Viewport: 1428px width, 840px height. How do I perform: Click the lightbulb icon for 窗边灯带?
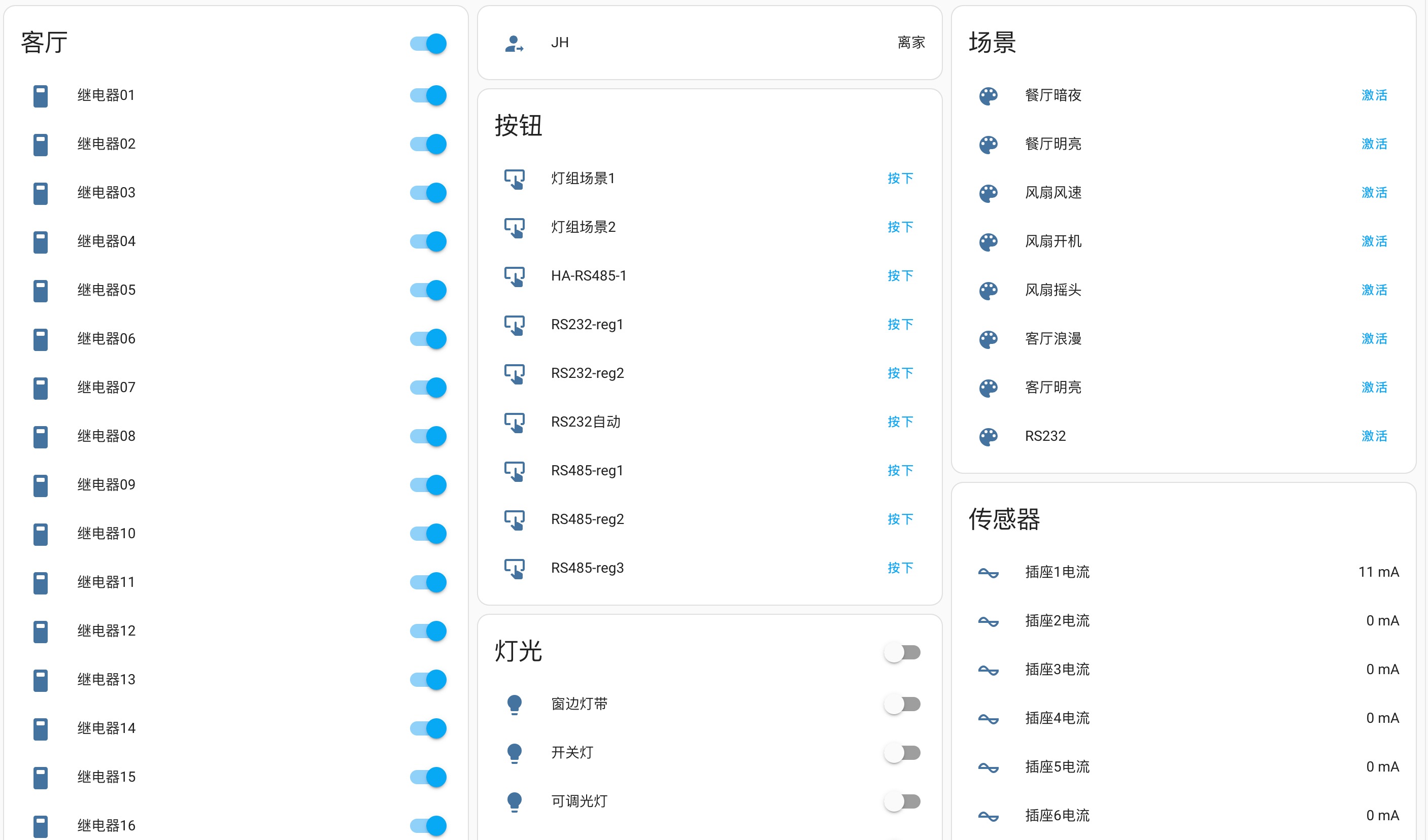coord(514,705)
